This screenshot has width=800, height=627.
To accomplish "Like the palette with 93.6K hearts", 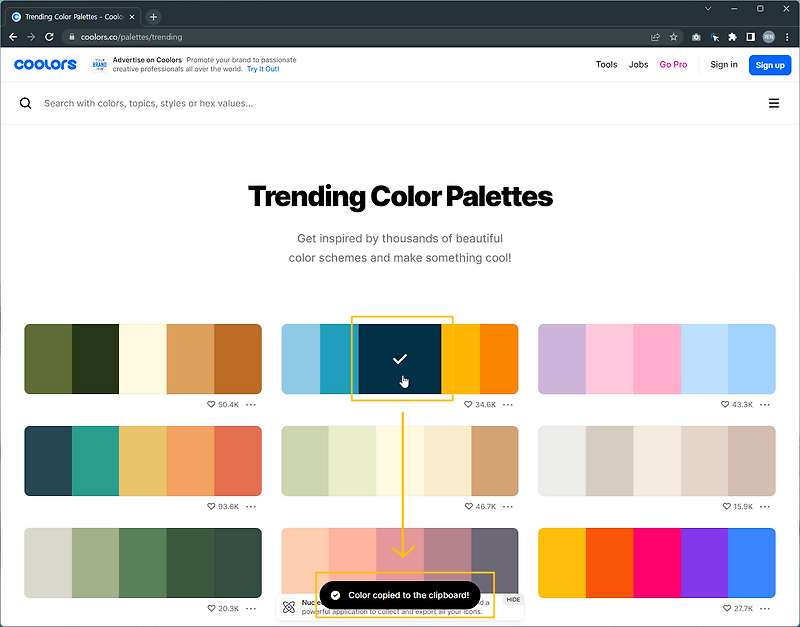I will coord(210,507).
